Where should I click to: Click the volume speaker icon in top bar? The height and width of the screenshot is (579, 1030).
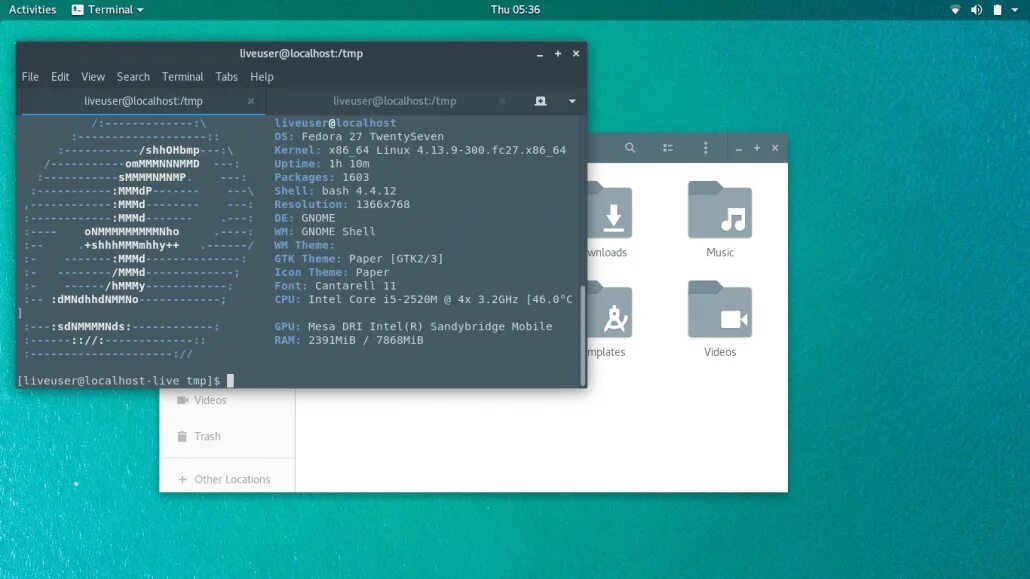(976, 10)
